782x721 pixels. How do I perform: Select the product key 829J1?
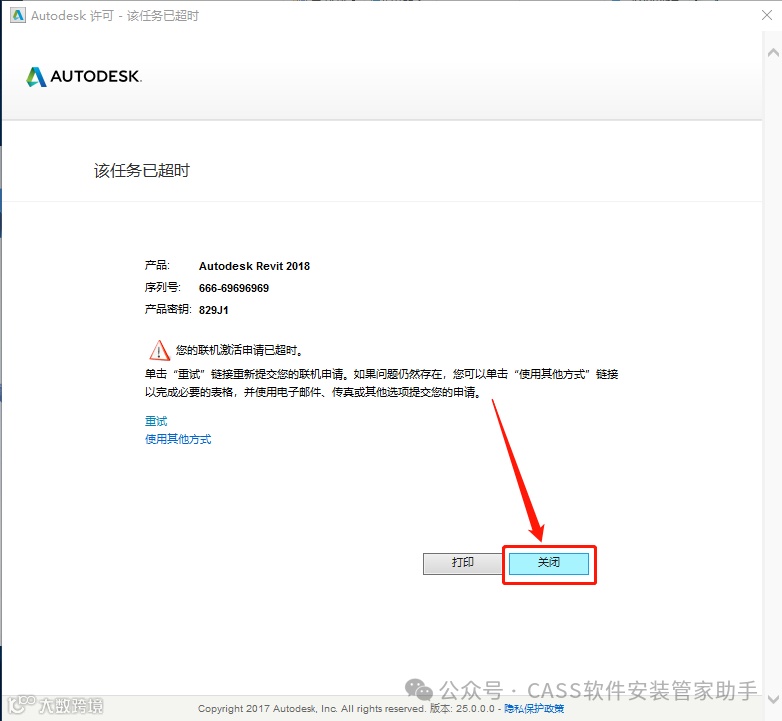tap(213, 310)
